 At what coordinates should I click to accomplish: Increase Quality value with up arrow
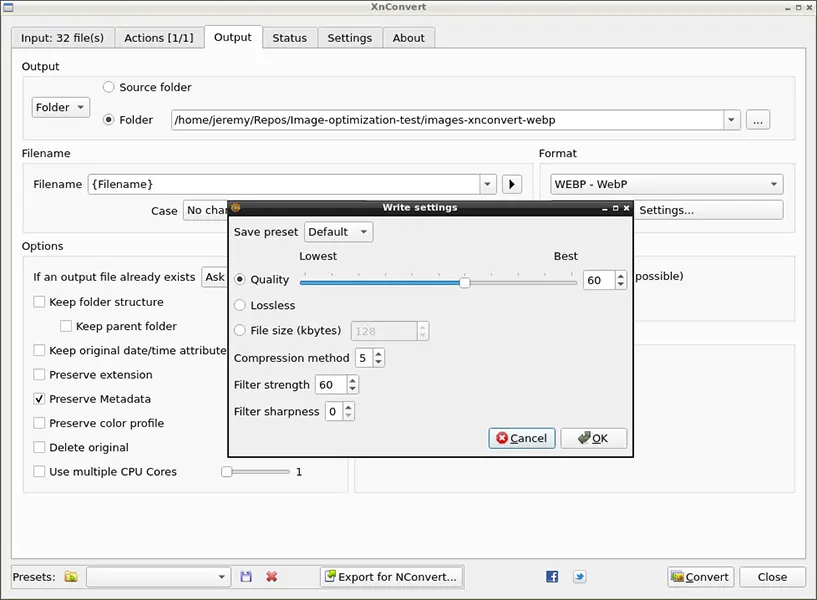point(621,276)
